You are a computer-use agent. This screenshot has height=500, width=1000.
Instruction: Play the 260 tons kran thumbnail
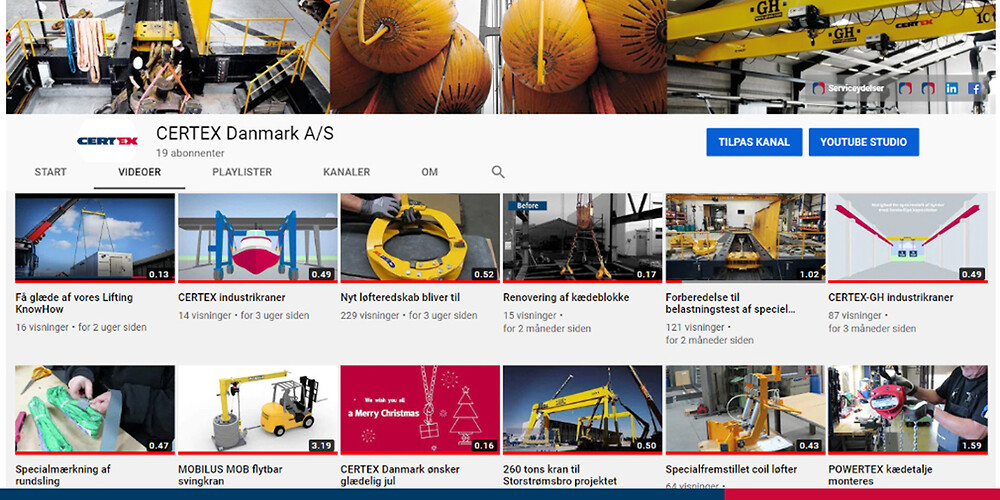tap(583, 409)
